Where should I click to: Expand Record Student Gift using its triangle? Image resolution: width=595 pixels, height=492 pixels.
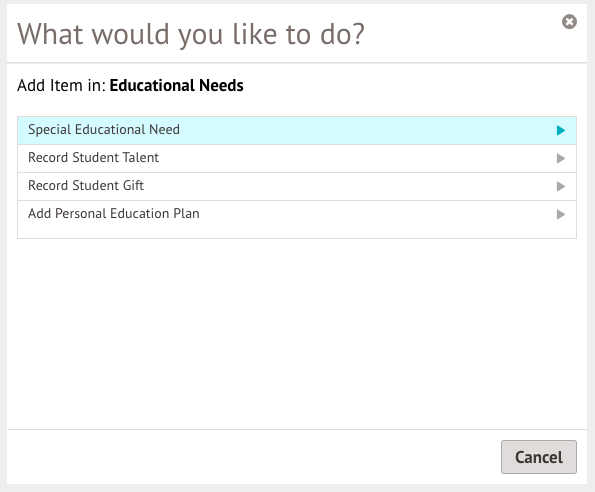560,186
